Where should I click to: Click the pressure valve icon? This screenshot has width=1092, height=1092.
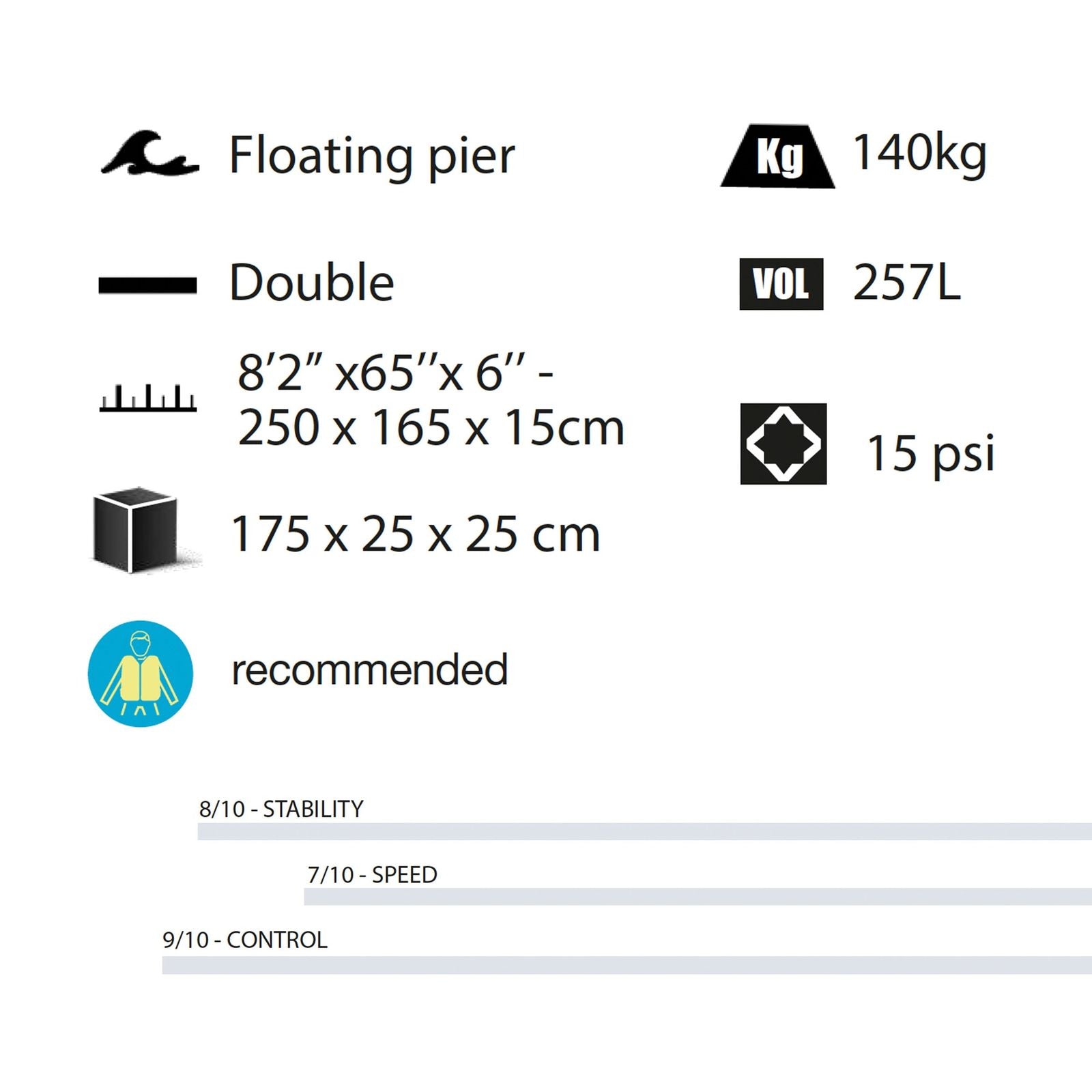click(784, 444)
